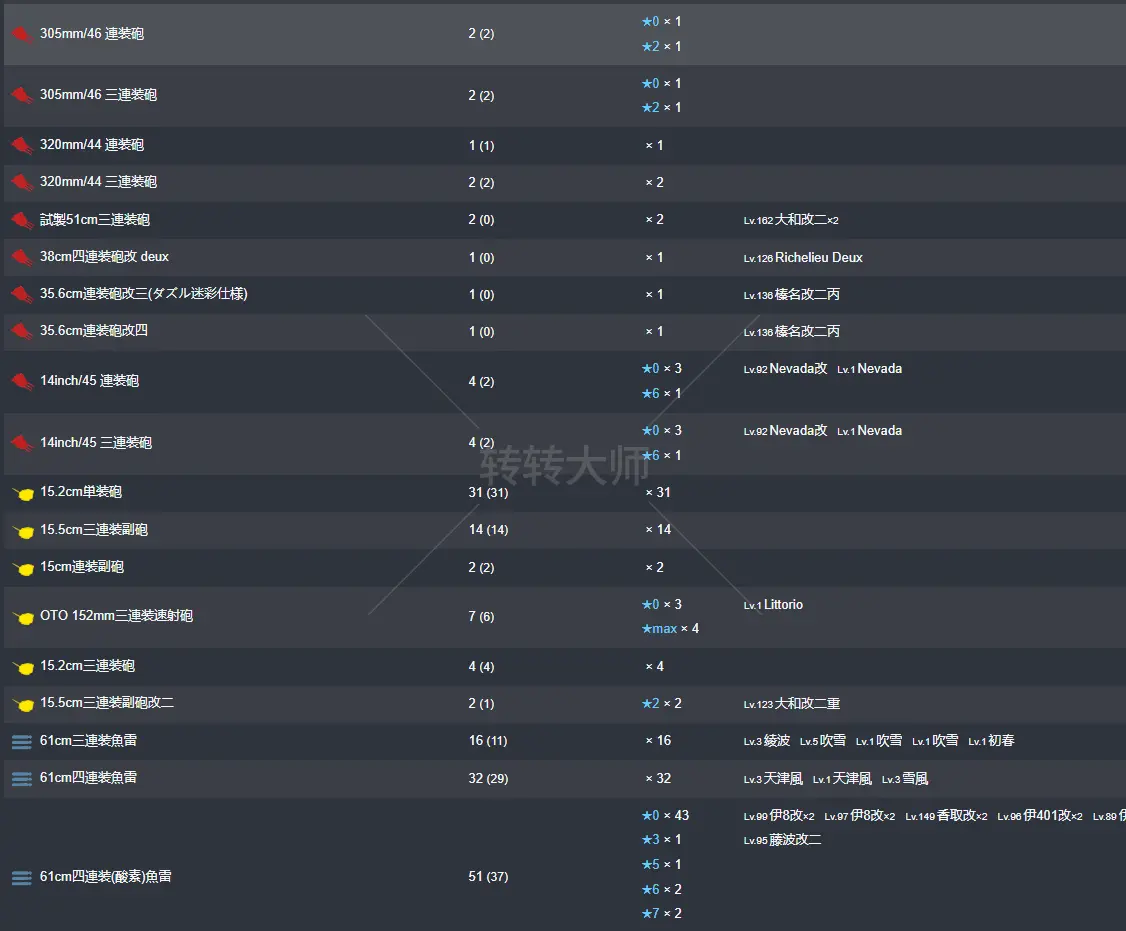
Task: Click the red main gun icon beside 305mm/46 連装砲
Action: [x=22, y=35]
